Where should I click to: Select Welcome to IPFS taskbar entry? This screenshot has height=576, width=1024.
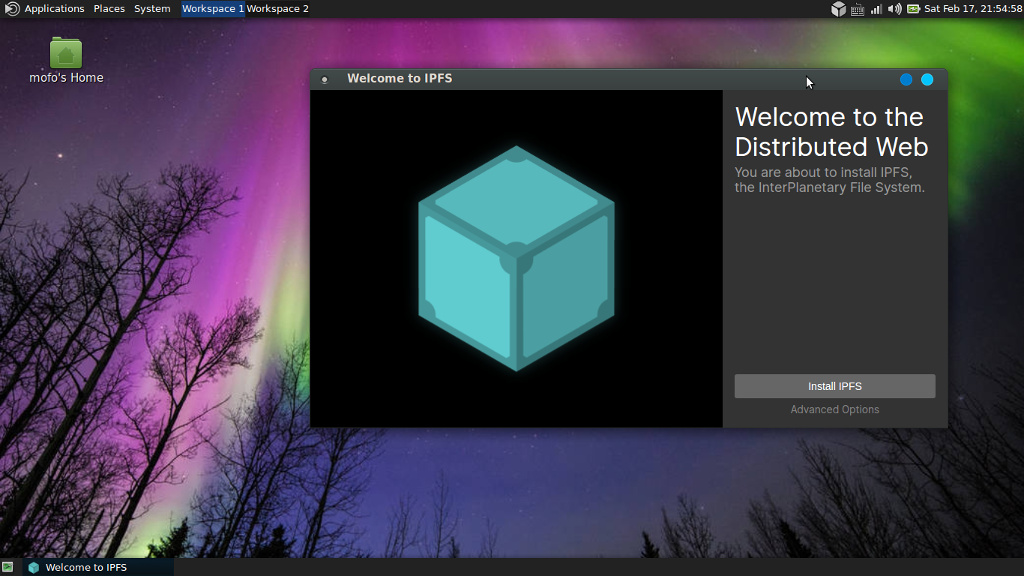pyautogui.click(x=86, y=567)
